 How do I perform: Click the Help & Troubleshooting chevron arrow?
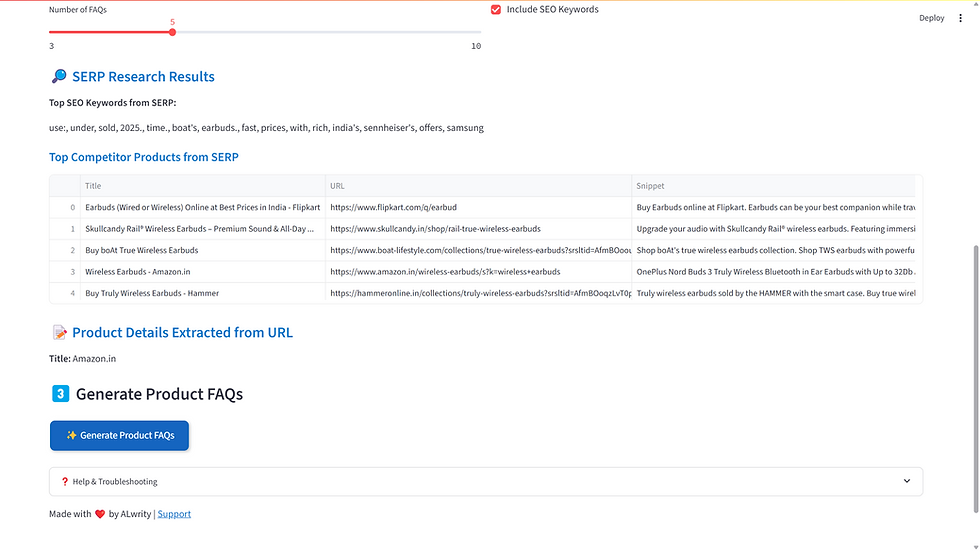(906, 481)
